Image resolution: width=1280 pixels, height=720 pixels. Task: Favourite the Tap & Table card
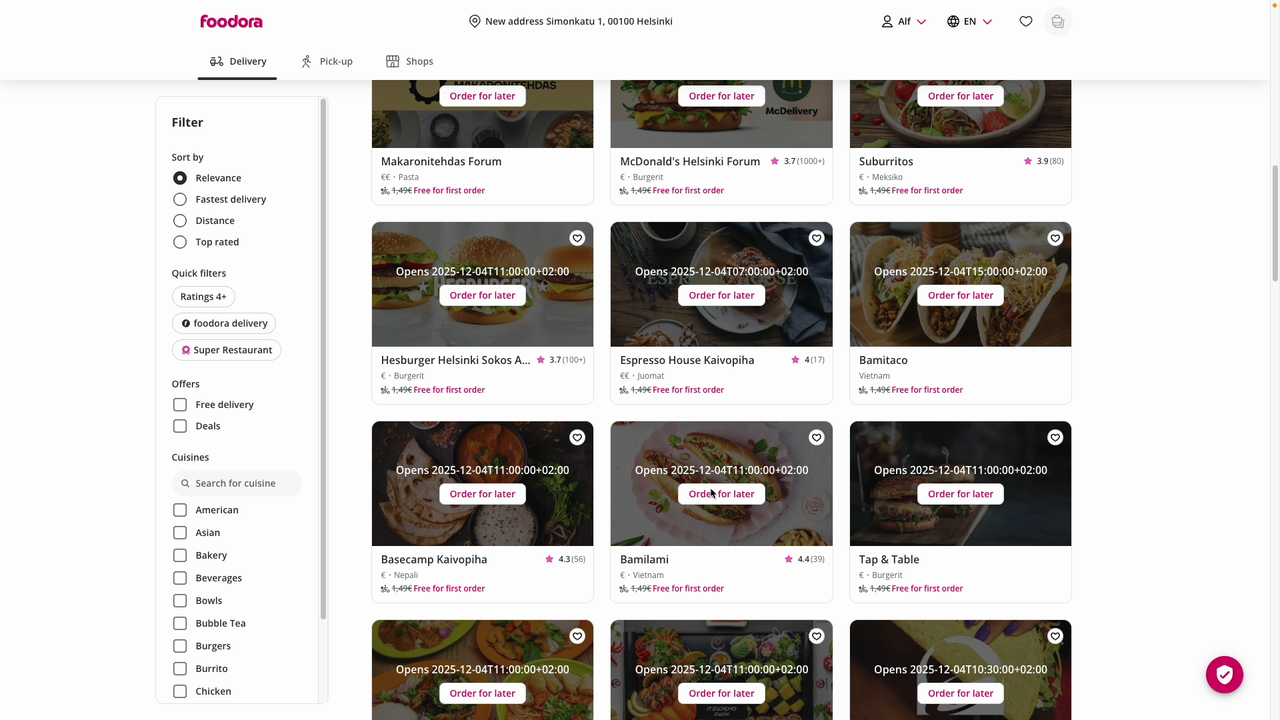tap(1055, 437)
